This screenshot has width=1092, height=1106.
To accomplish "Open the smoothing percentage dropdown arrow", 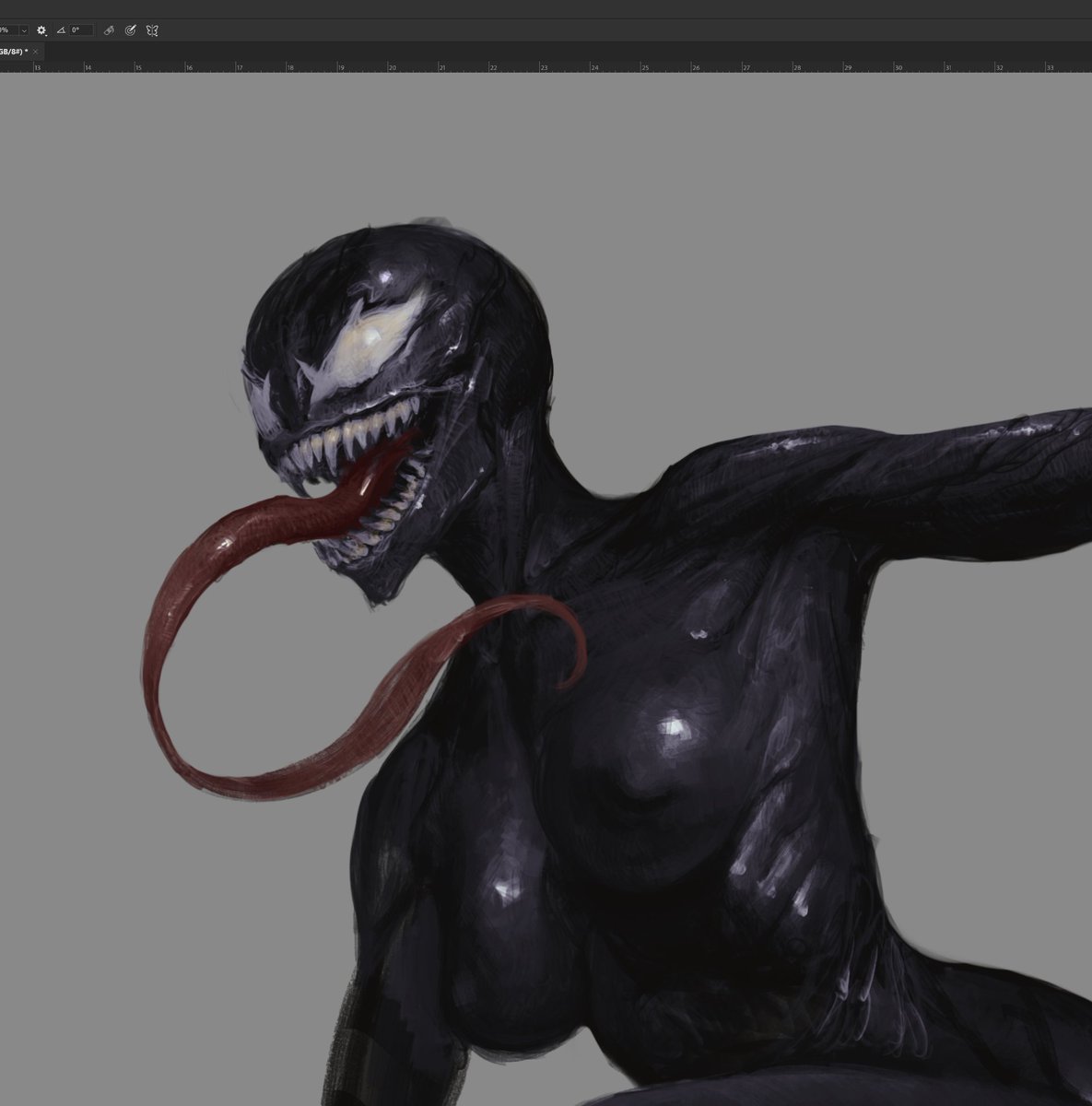I will point(24,30).
